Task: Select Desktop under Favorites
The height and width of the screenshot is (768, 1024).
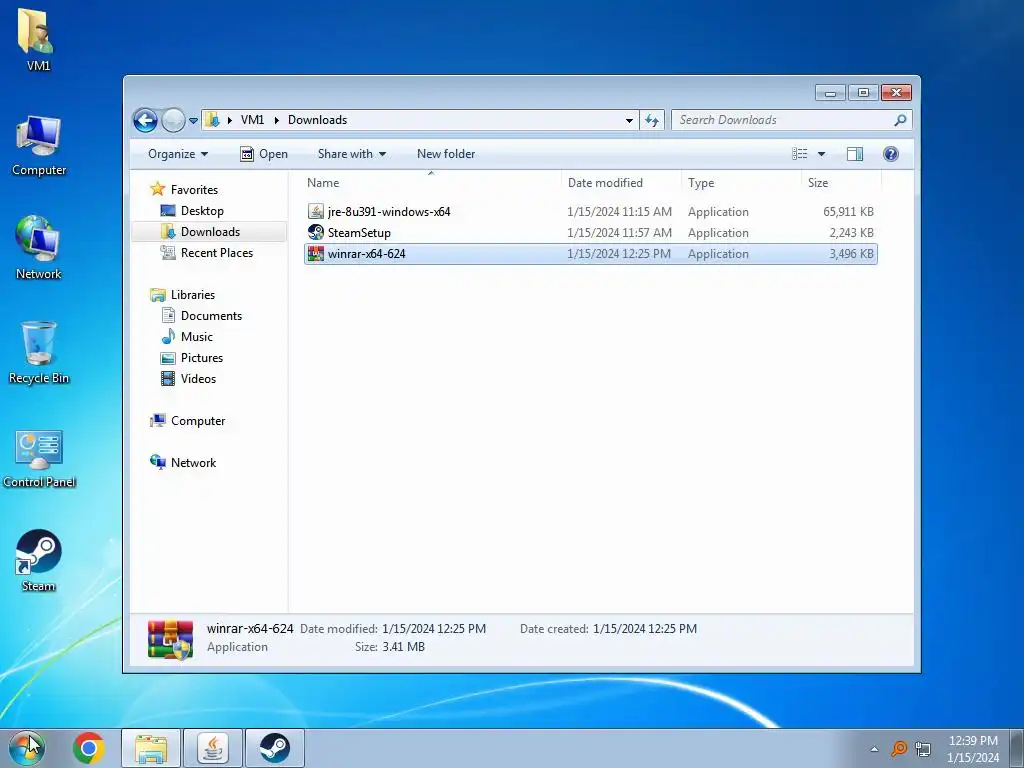Action: (192, 211)
